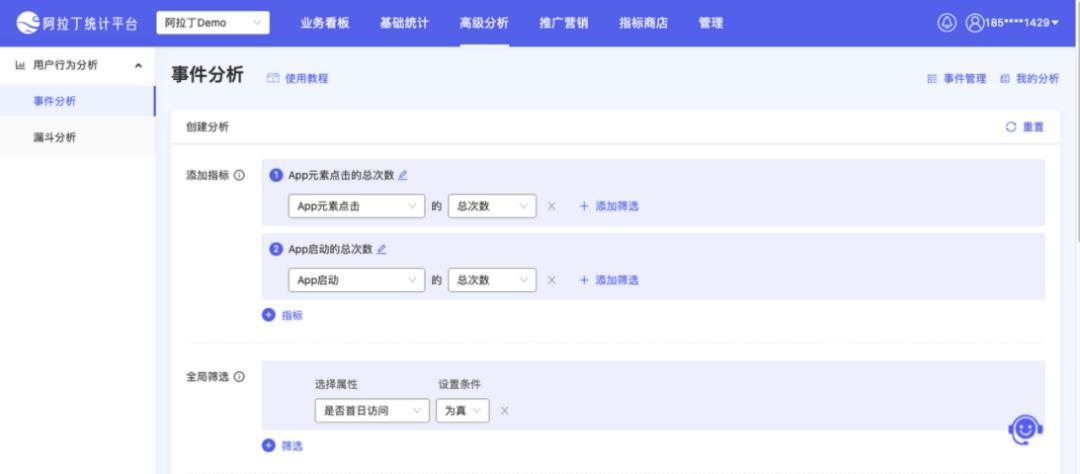The height and width of the screenshot is (474, 1080).
Task: Open the notification bell icon
Action: 947,23
